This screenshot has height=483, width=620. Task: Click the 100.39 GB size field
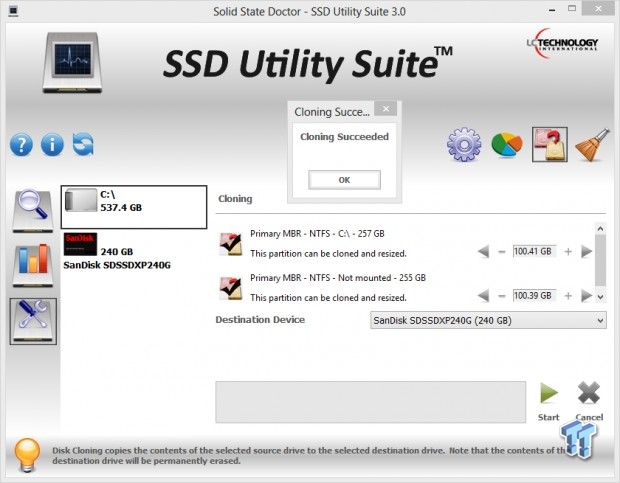[534, 296]
